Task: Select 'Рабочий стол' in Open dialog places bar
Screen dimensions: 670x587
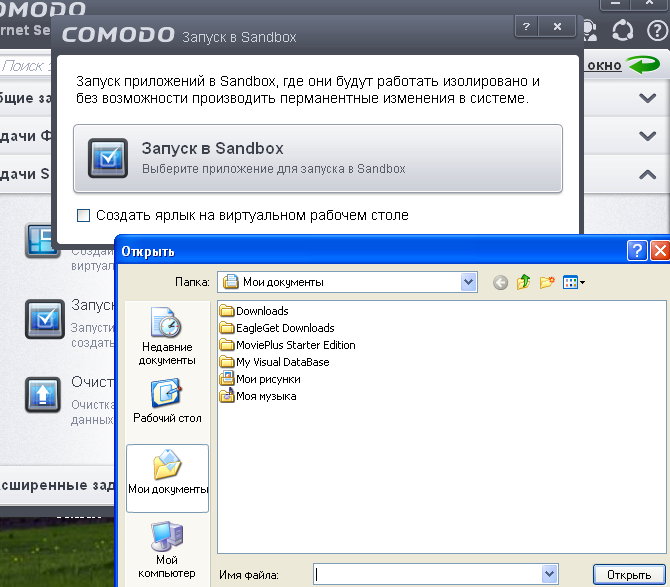Action: click(x=167, y=401)
